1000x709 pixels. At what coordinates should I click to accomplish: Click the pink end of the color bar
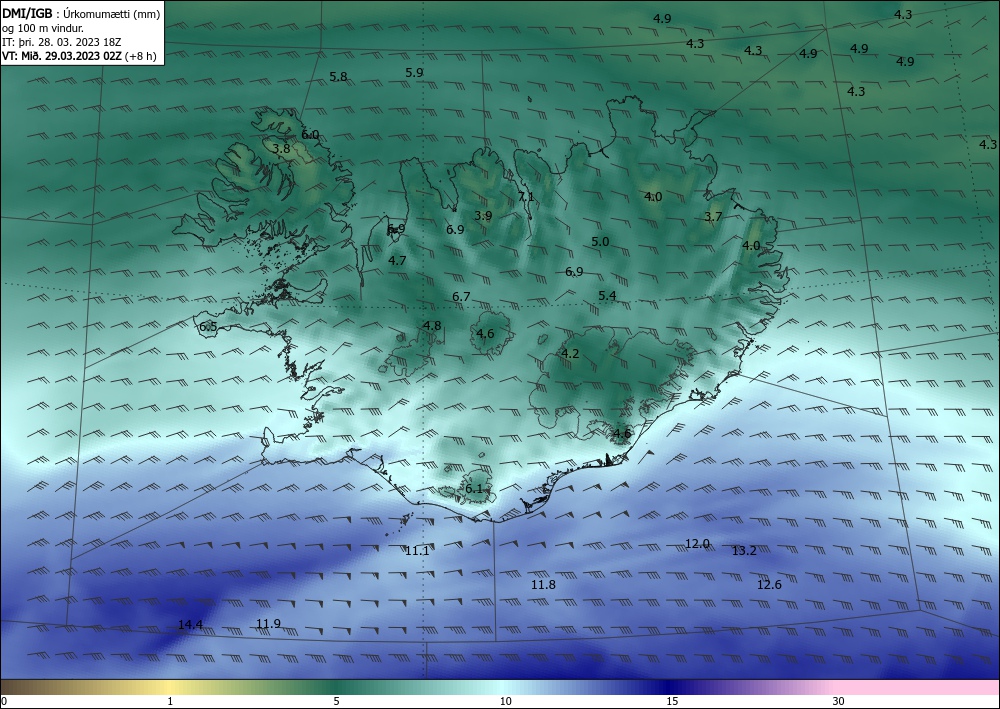[918, 687]
